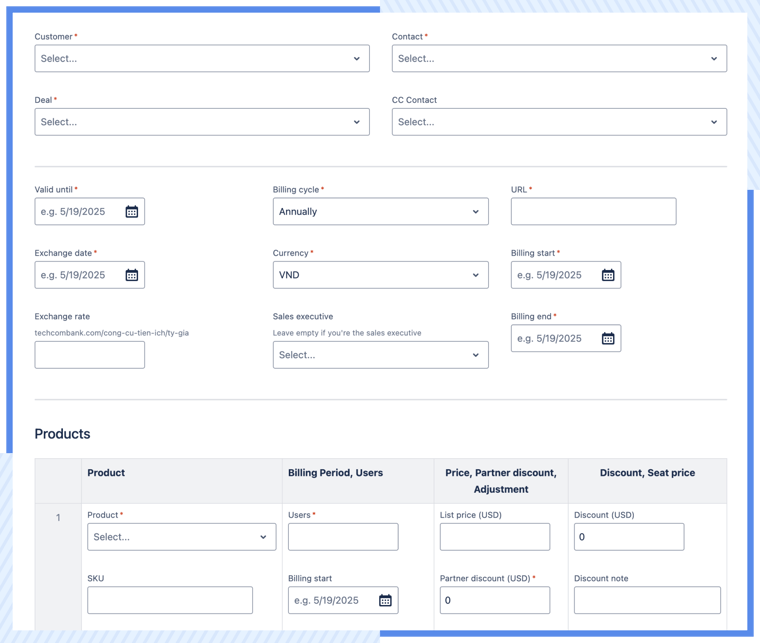Click the Discount note field
This screenshot has width=760, height=643.
pyautogui.click(x=647, y=600)
